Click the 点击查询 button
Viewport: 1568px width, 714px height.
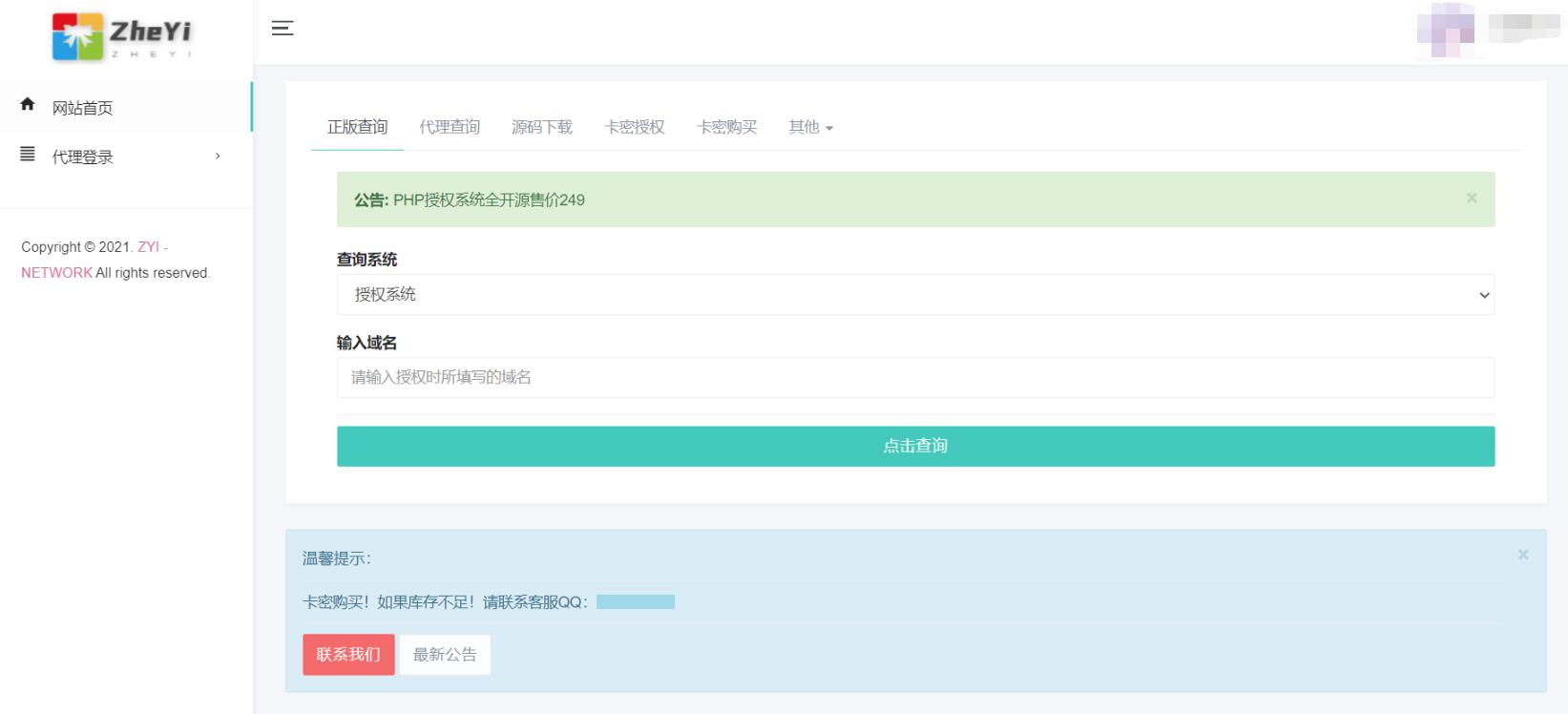915,447
